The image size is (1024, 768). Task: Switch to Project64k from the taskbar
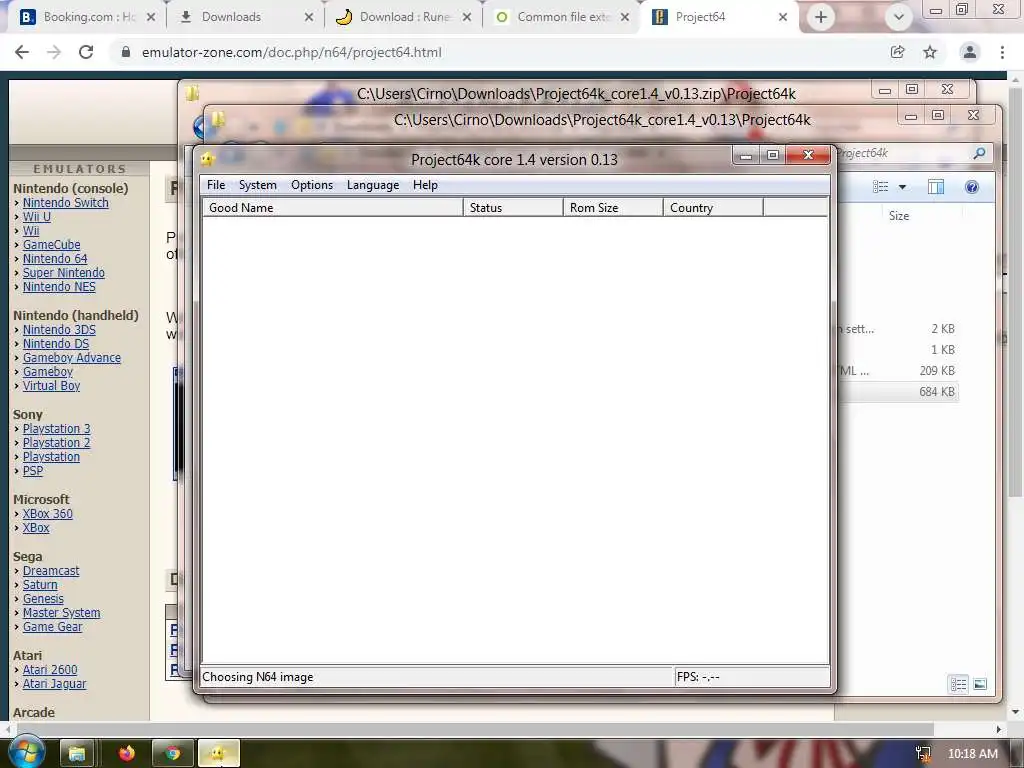(x=218, y=754)
